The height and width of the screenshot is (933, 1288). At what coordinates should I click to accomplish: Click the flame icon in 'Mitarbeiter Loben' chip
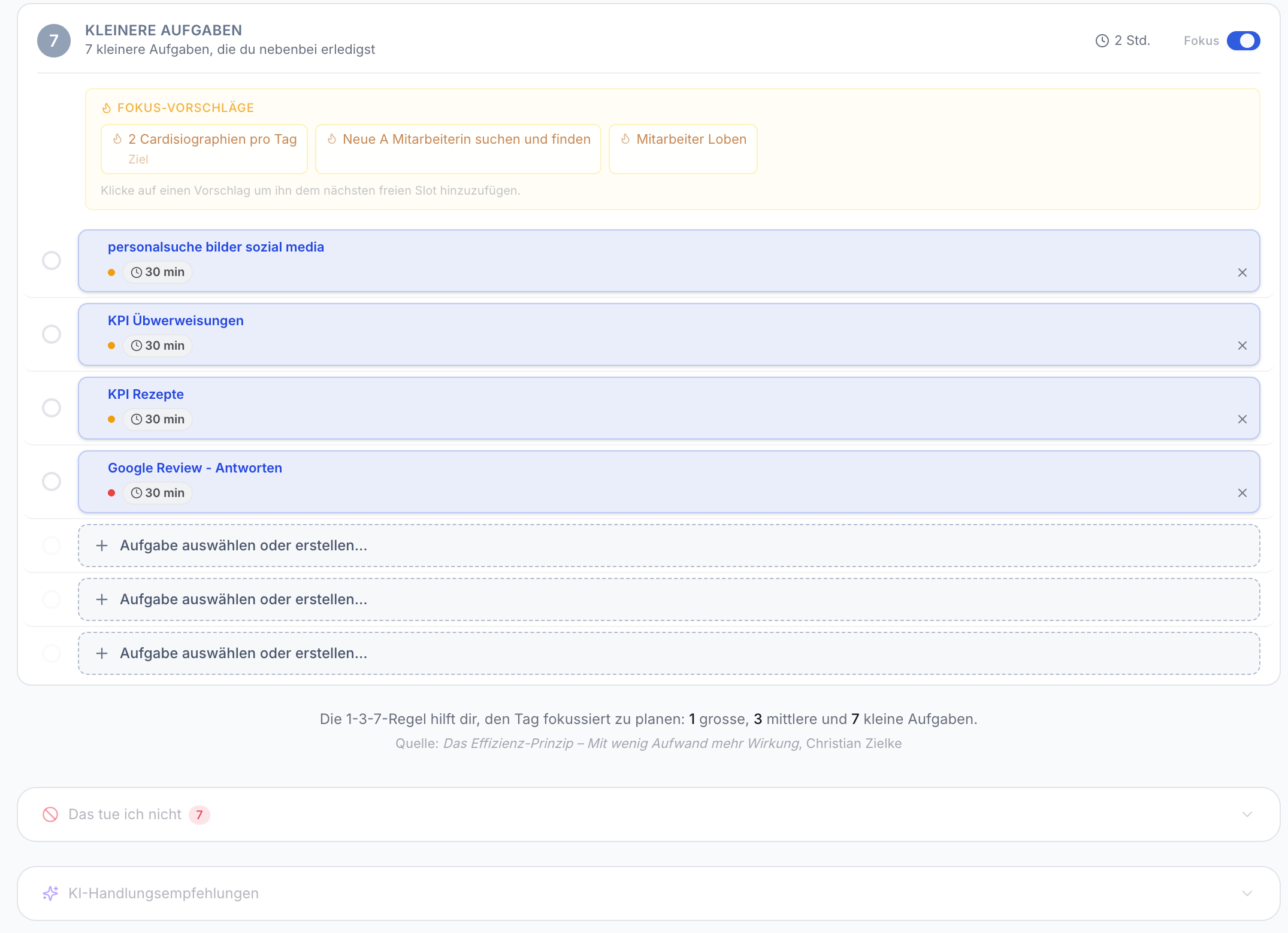[x=625, y=139]
